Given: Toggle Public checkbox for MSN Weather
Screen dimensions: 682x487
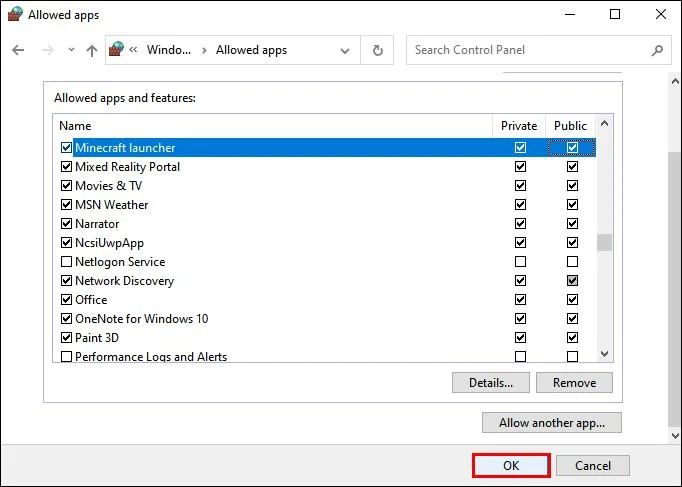Looking at the screenshot, I should click(x=572, y=204).
